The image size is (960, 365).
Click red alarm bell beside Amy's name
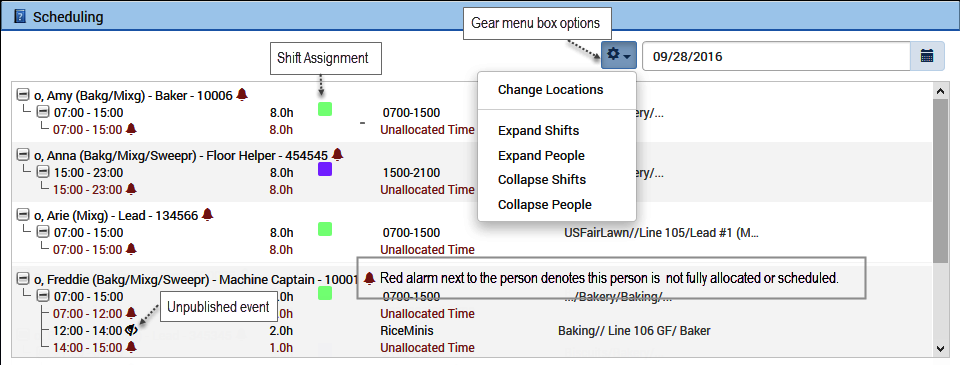pos(242,94)
